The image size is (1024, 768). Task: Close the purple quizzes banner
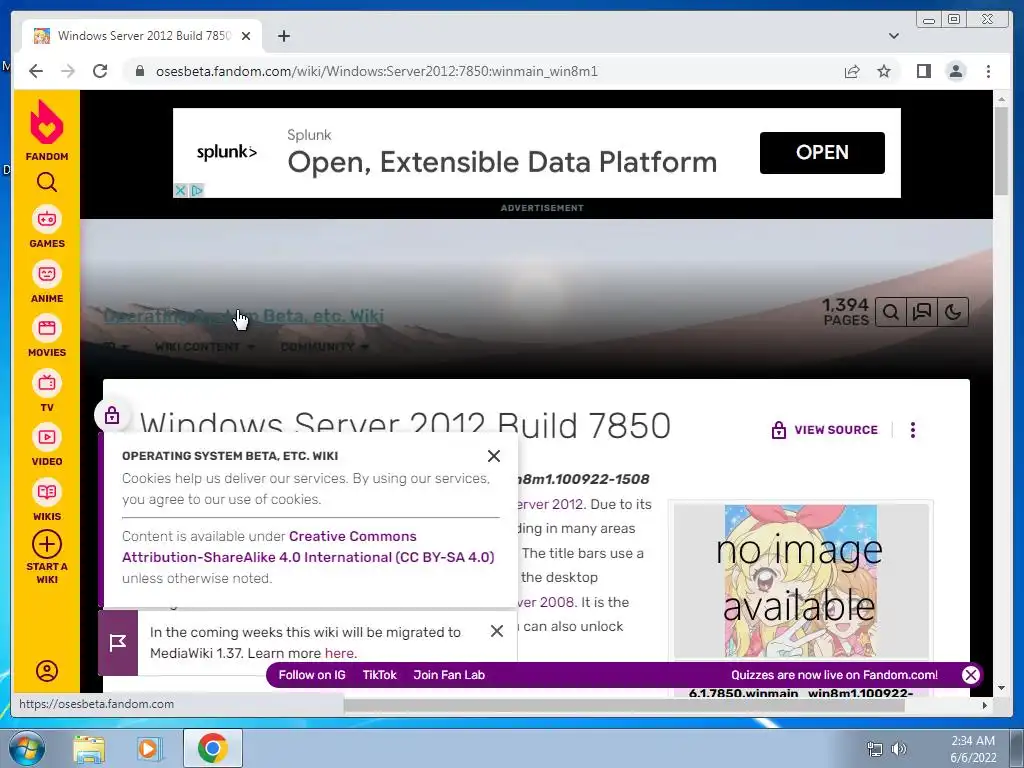tap(971, 675)
